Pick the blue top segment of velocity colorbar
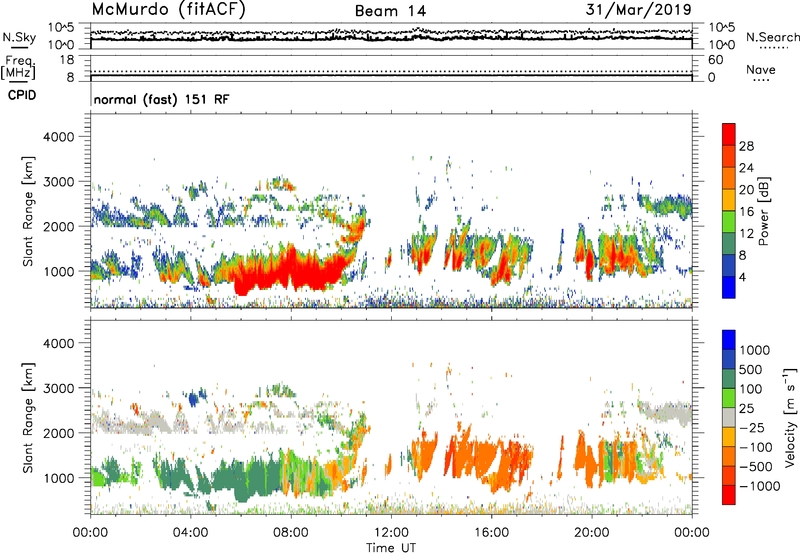Screen dimensions: 800x554 [729, 340]
